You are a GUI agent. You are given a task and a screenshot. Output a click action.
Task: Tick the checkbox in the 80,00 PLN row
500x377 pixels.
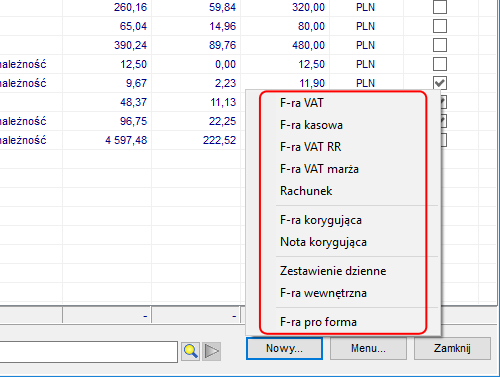tap(440, 26)
